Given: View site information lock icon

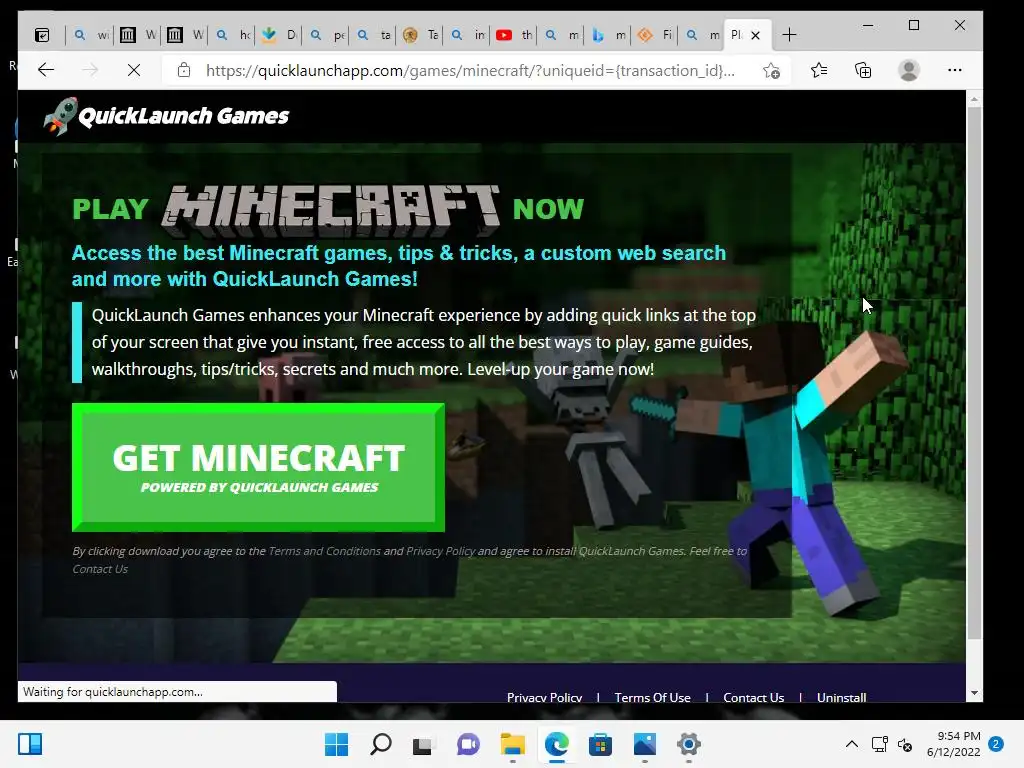Looking at the screenshot, I should click(x=184, y=70).
